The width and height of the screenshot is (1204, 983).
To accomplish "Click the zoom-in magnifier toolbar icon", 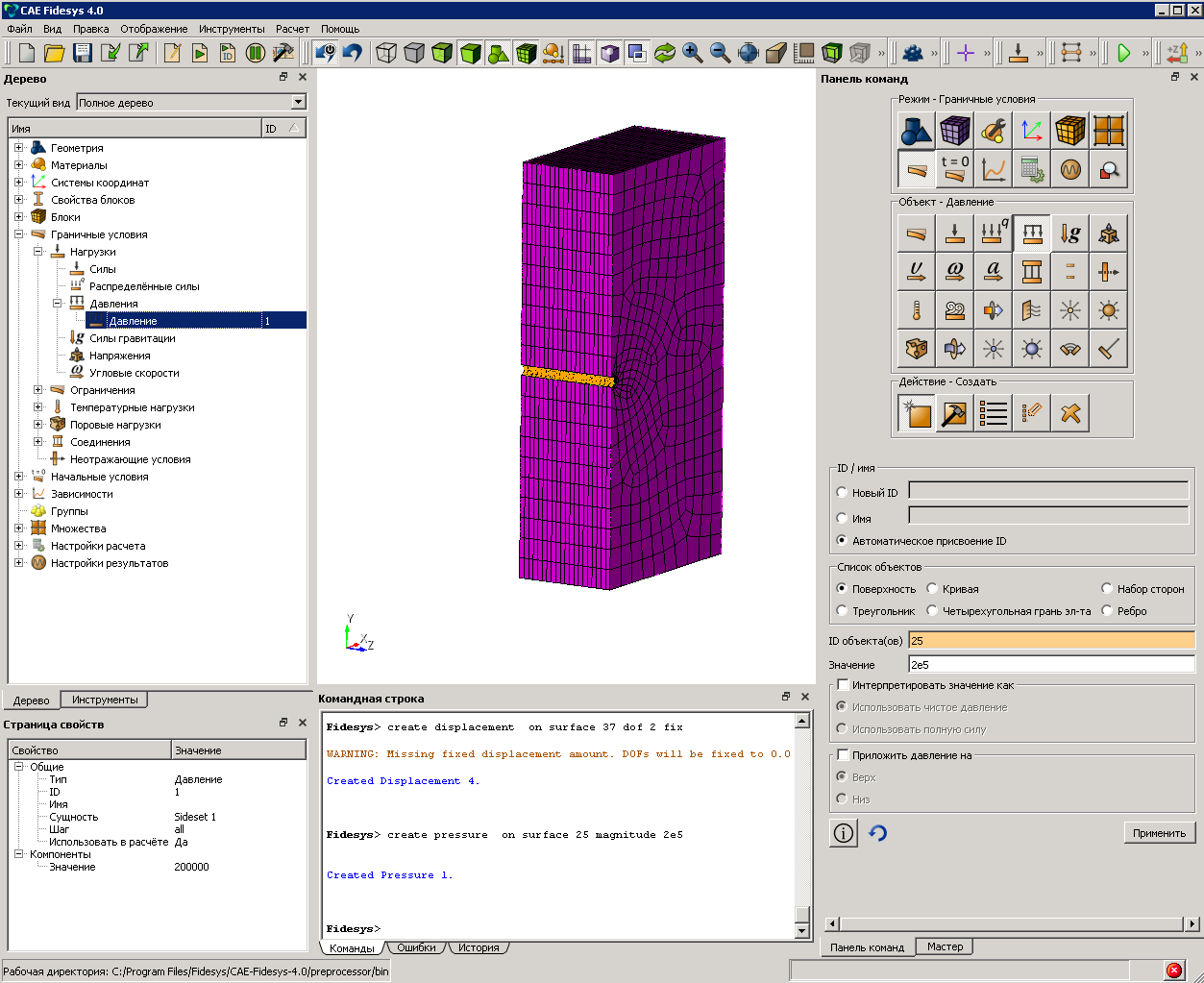I will [x=692, y=53].
